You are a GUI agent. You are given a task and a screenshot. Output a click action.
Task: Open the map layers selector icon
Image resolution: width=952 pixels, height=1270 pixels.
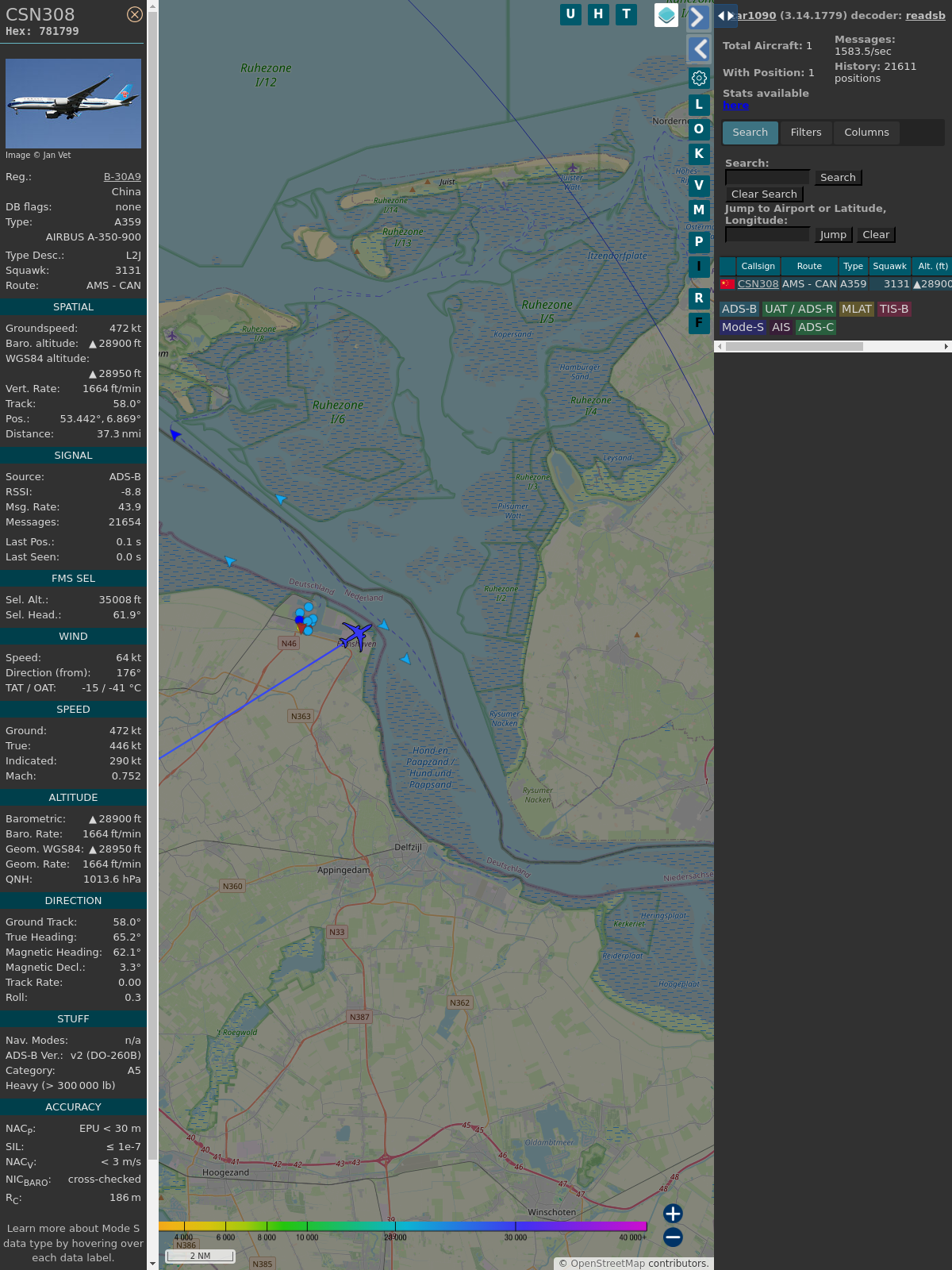666,15
